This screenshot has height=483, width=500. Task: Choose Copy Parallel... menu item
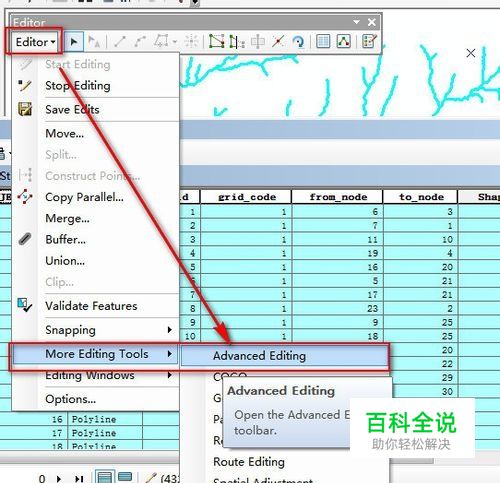point(95,197)
